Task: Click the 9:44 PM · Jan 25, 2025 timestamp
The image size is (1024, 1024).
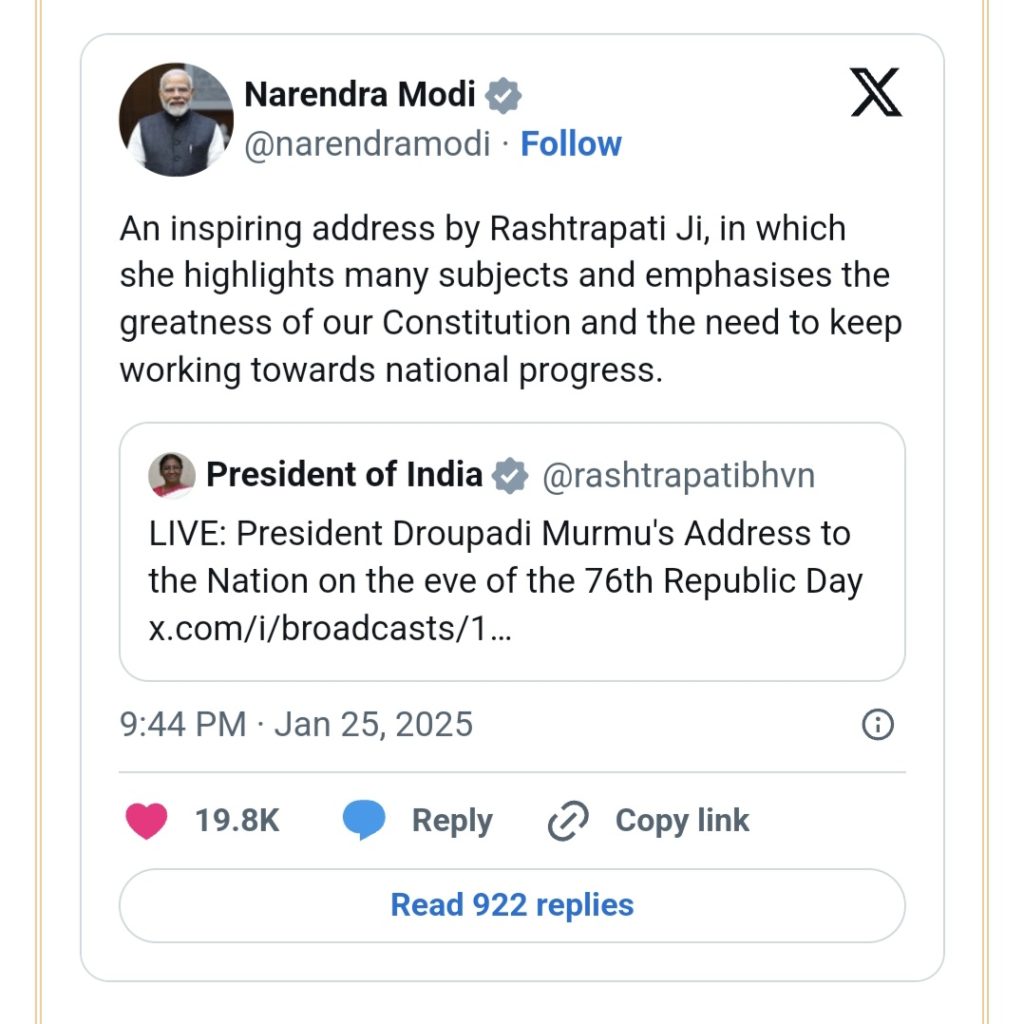Action: (296, 724)
